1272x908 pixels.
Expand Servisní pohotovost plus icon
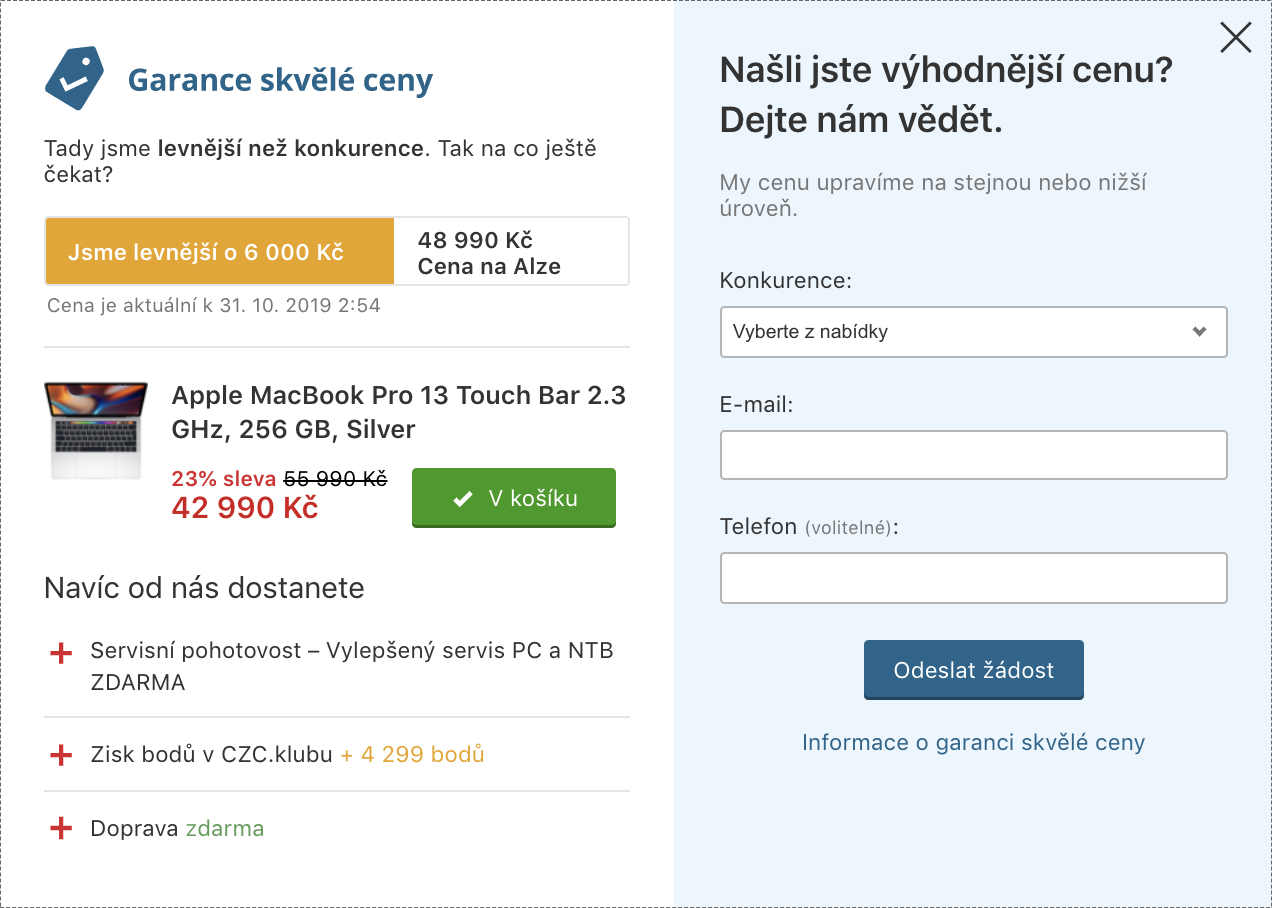coord(61,653)
